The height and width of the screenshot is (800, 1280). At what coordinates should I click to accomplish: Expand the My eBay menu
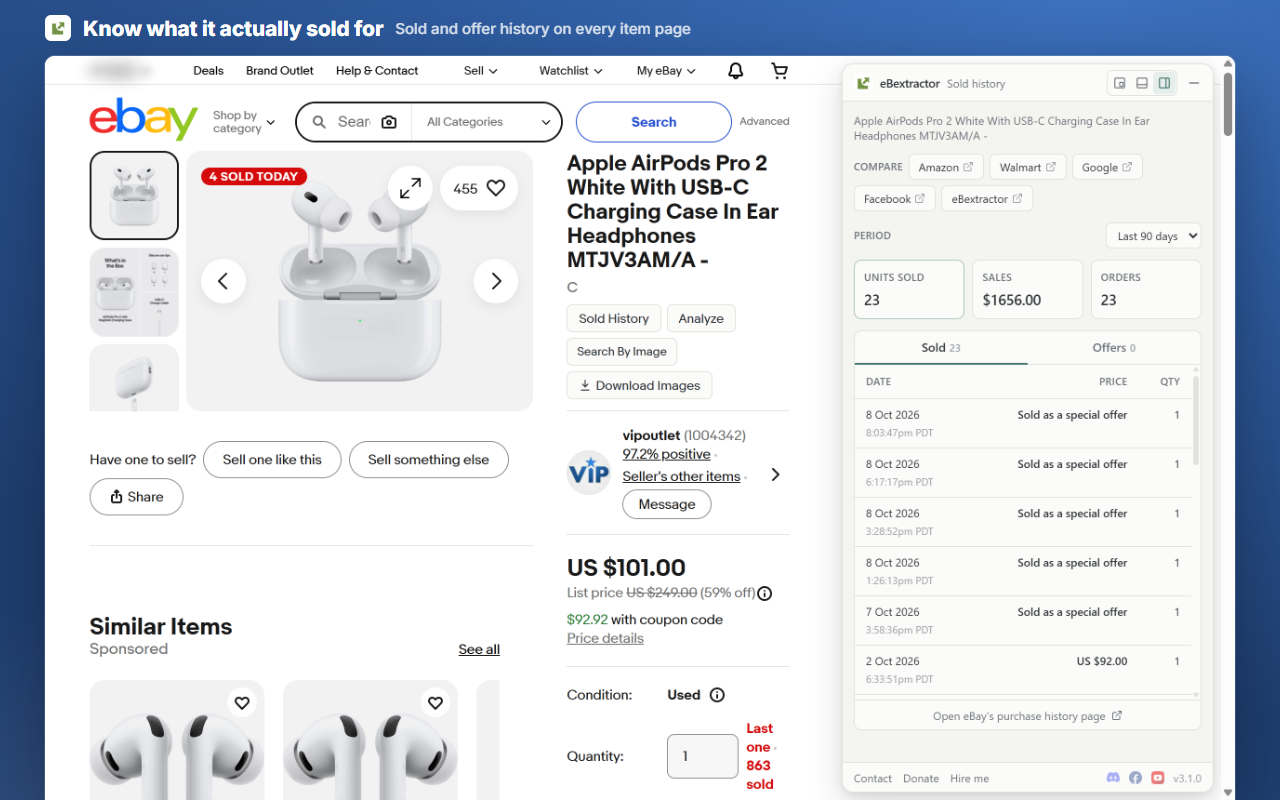[x=666, y=71]
